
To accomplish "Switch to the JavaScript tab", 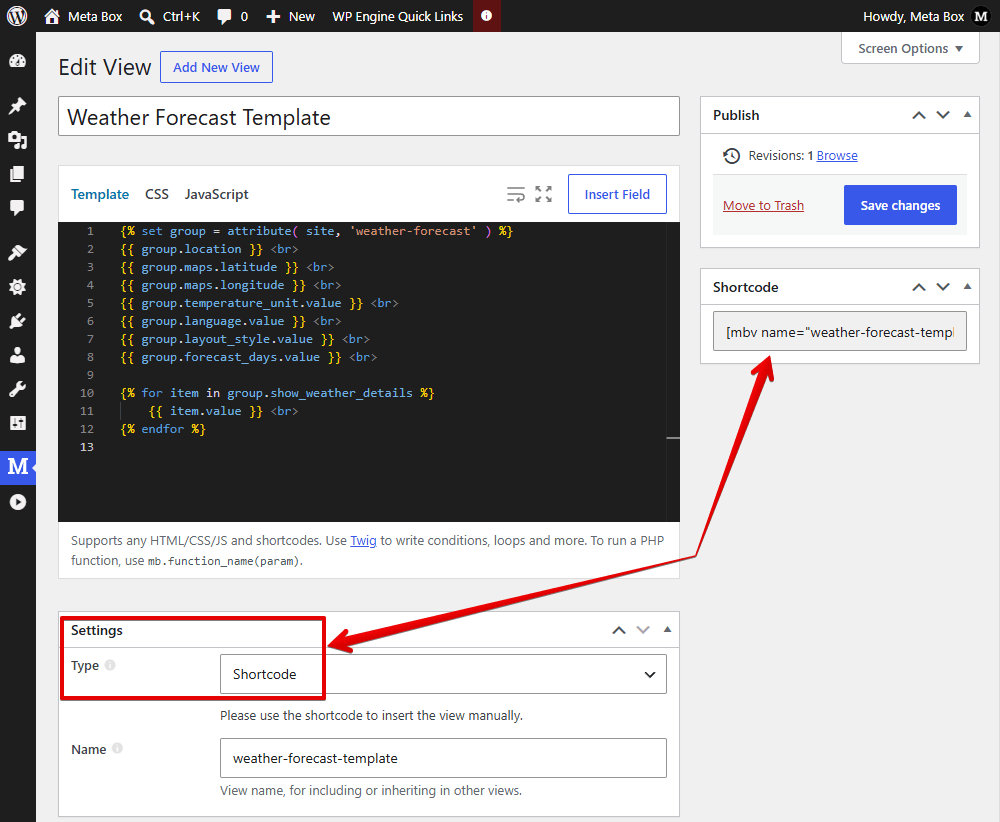I will tap(216, 194).
